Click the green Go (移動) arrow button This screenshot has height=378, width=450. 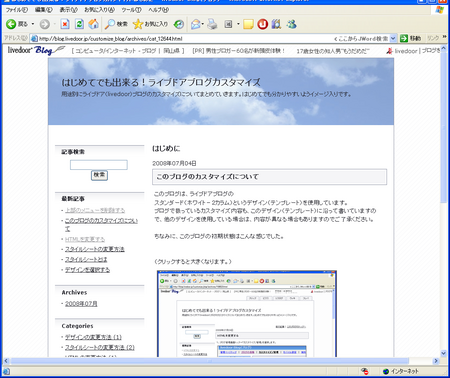pyautogui.click(x=410, y=38)
